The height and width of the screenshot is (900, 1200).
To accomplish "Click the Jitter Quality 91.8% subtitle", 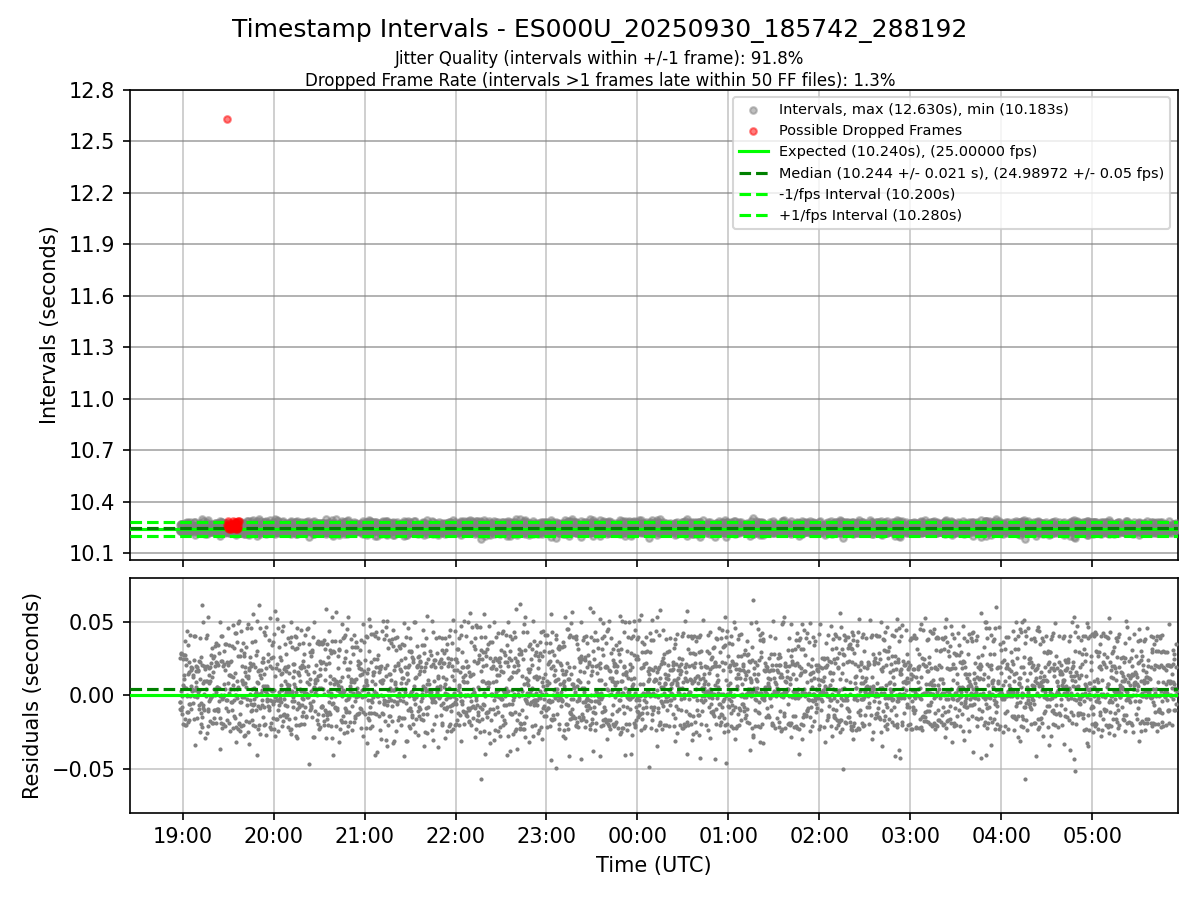I will pos(599,58).
